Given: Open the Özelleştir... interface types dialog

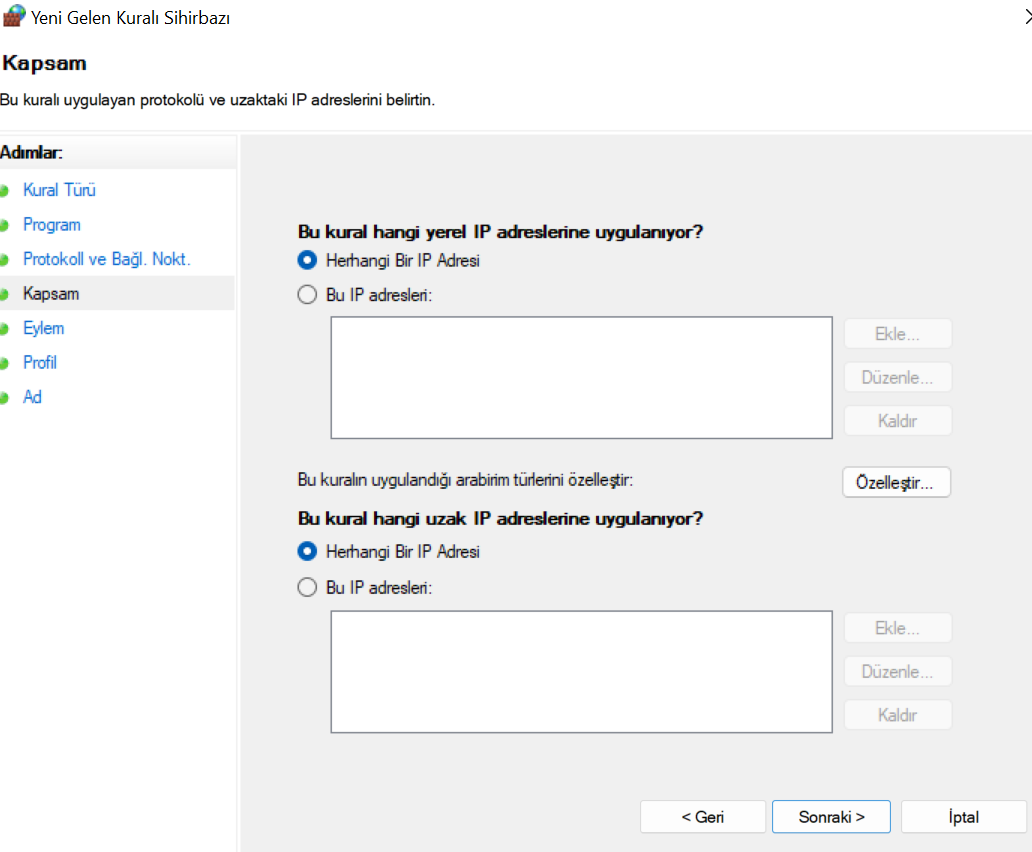Looking at the screenshot, I should point(896,482).
